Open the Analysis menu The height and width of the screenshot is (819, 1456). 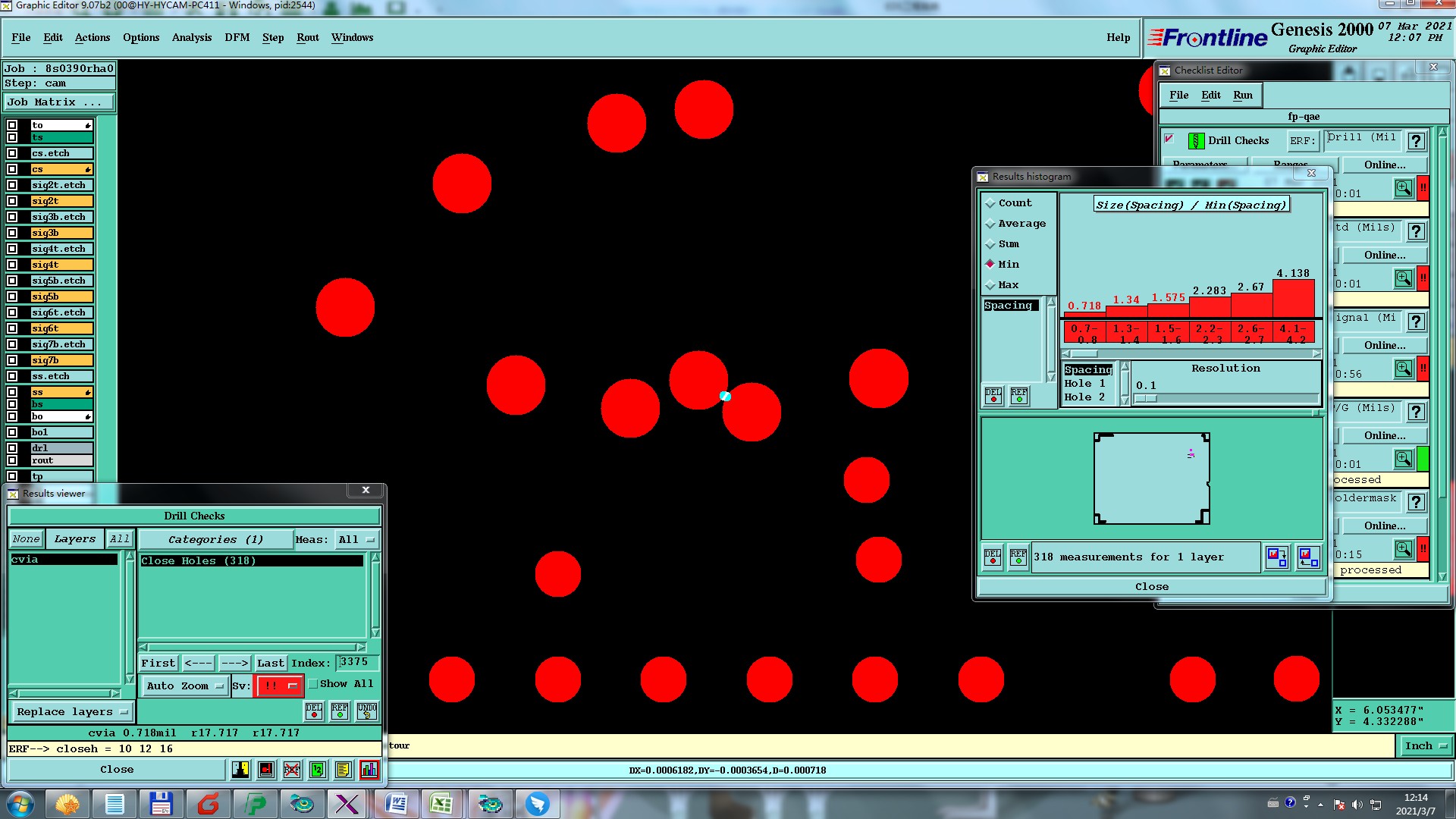191,37
